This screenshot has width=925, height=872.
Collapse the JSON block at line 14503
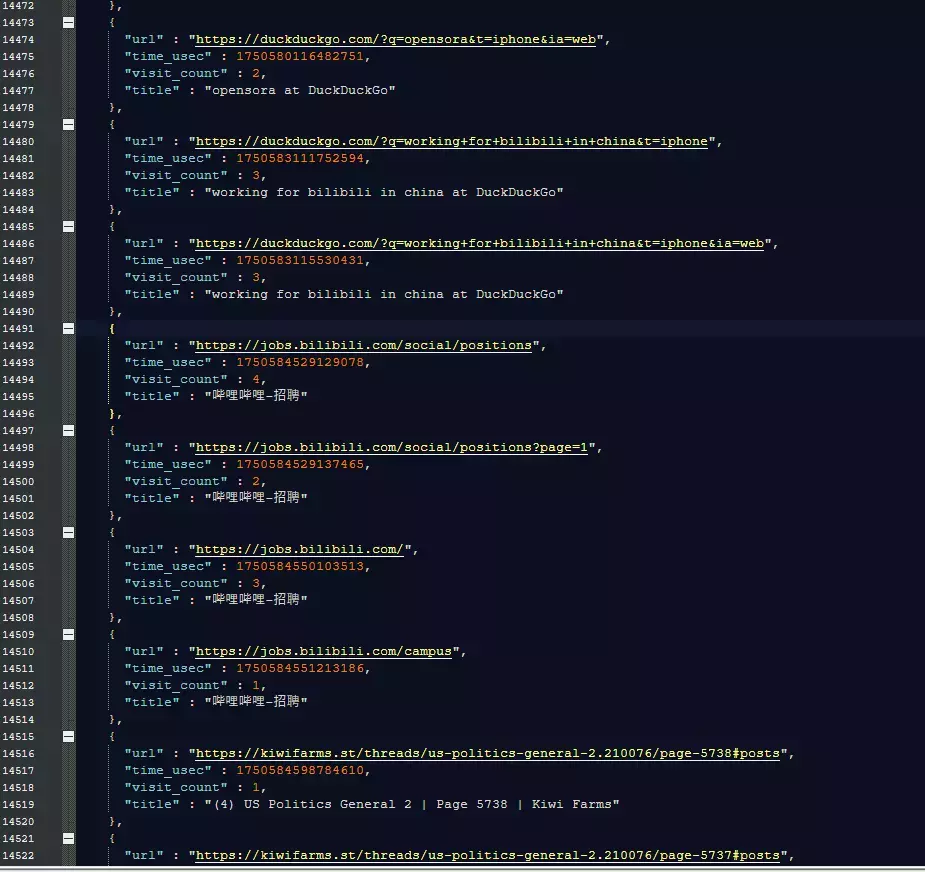[68, 533]
